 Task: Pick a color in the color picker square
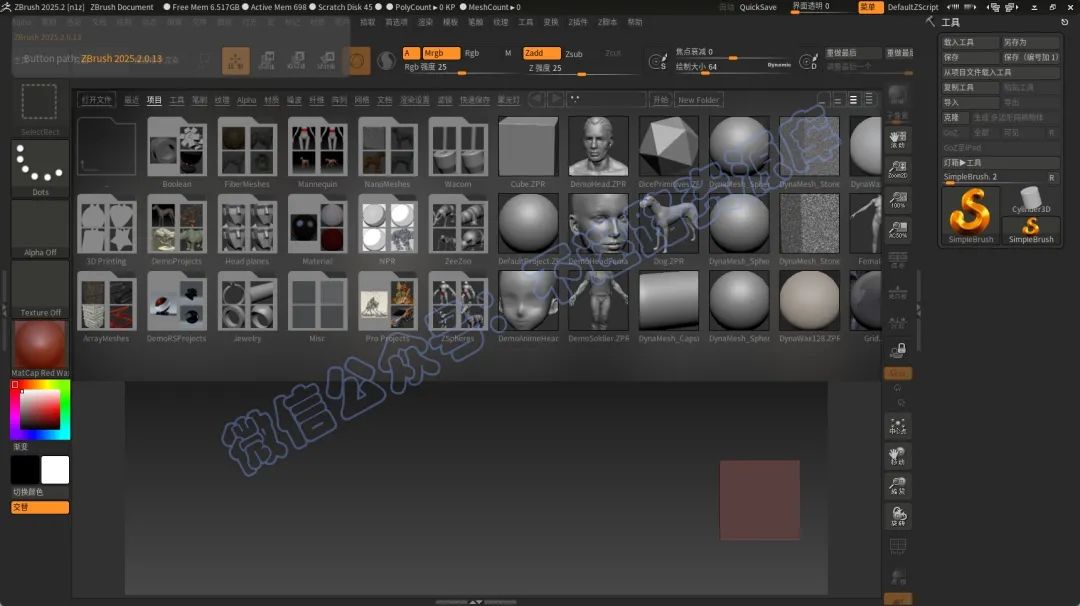pos(40,410)
